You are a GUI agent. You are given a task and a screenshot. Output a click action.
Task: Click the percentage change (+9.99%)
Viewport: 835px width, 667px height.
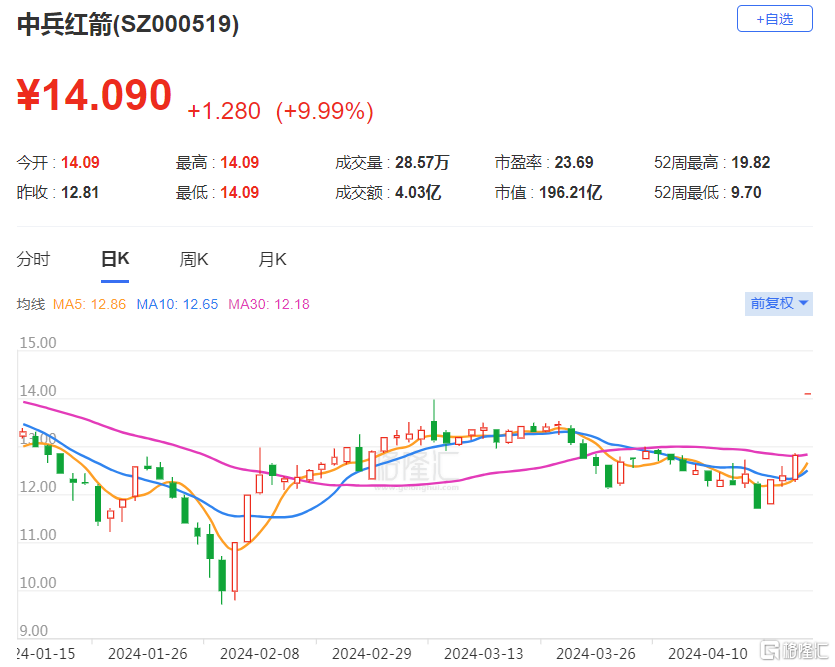coord(324,111)
